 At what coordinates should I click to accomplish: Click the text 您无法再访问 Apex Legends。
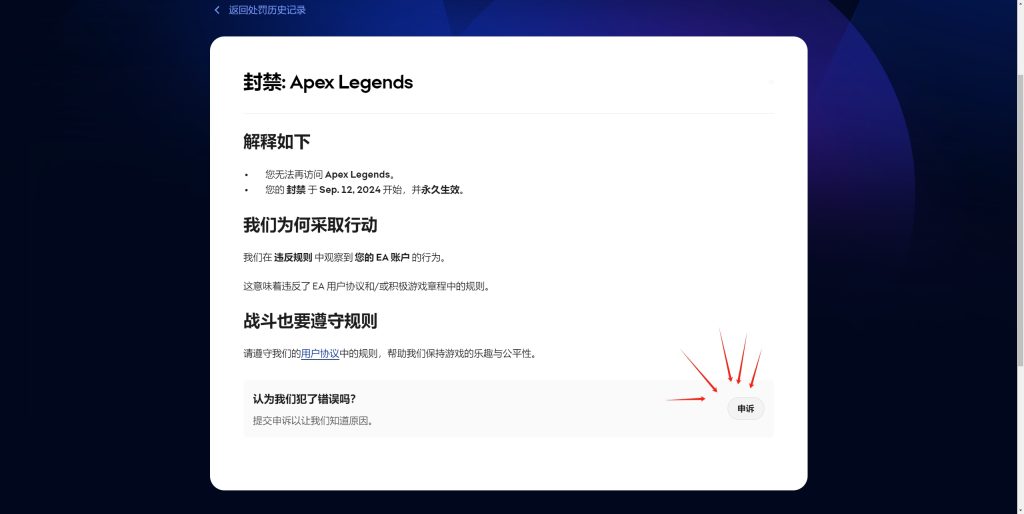click(x=330, y=174)
